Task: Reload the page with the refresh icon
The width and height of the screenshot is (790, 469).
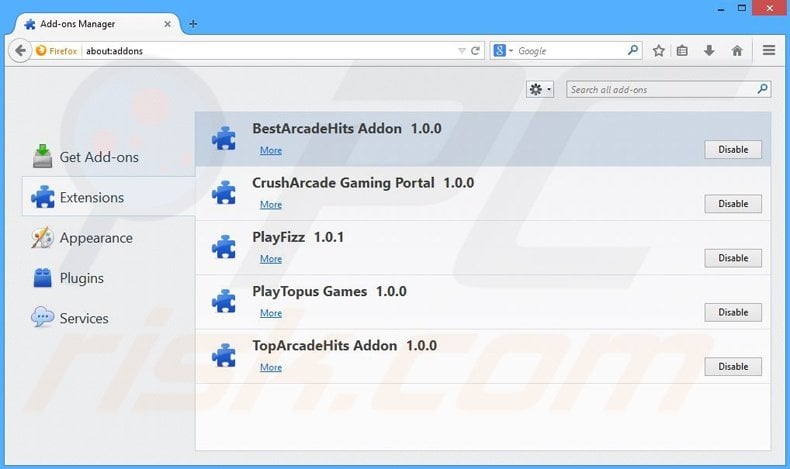Action: coord(475,50)
